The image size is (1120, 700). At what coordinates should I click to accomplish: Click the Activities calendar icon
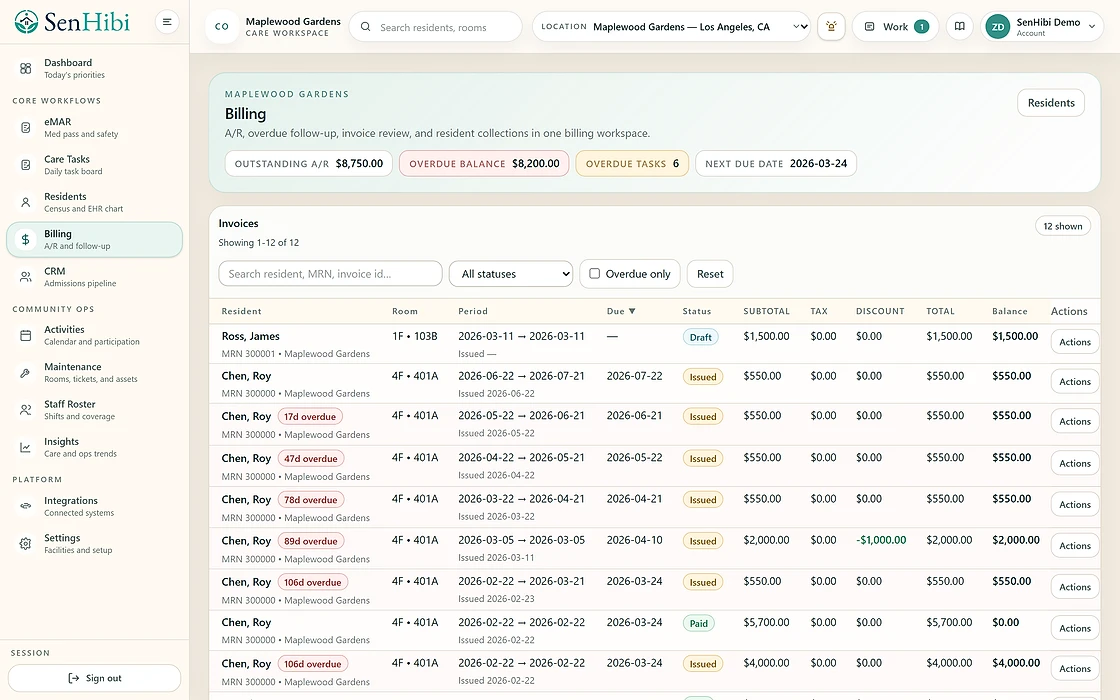pos(26,336)
